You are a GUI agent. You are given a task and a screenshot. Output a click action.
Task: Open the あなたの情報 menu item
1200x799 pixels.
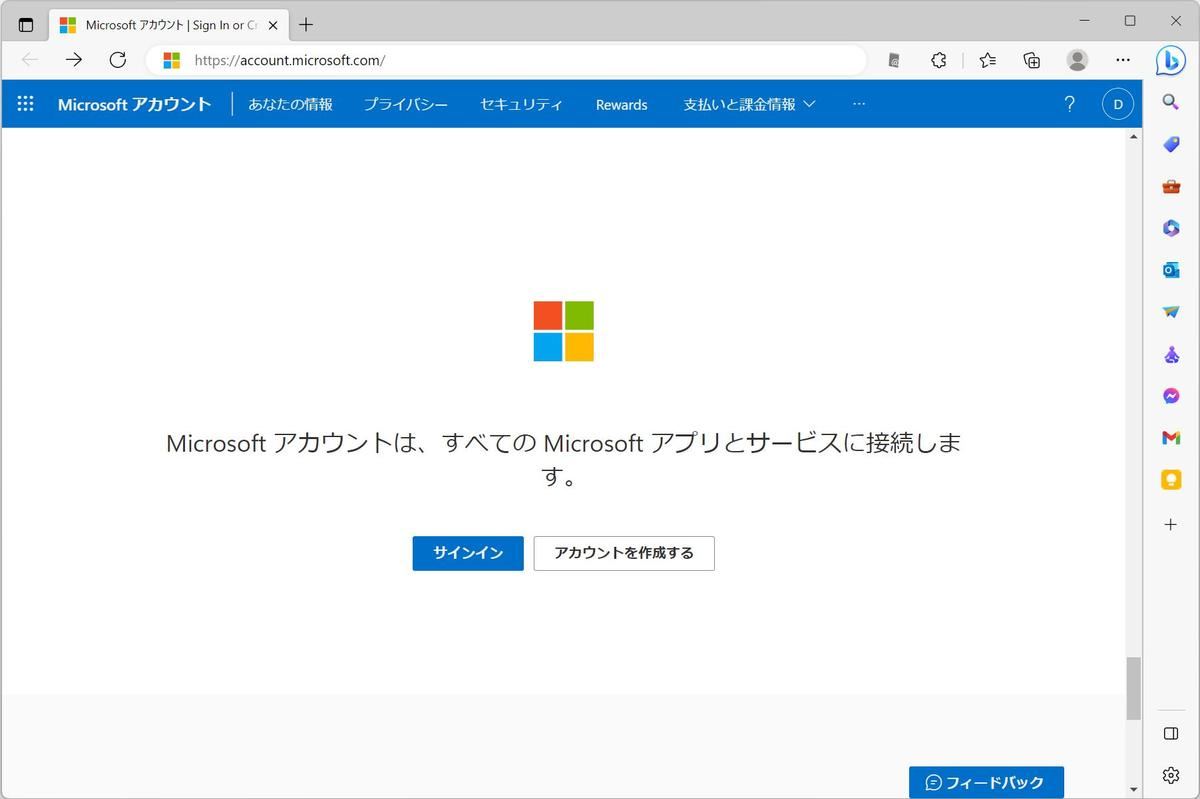coord(290,104)
